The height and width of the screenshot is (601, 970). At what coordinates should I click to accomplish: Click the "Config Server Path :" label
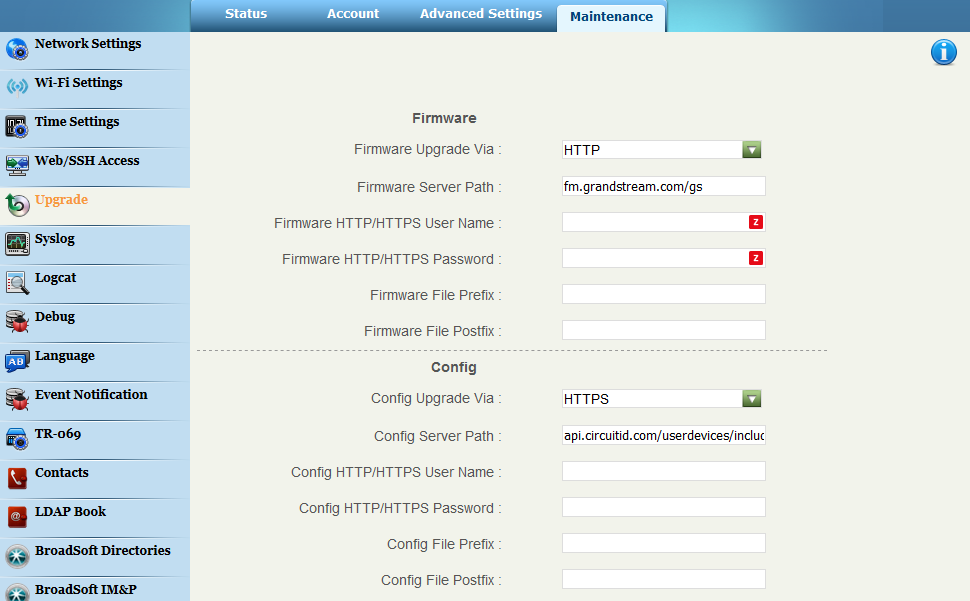click(437, 437)
